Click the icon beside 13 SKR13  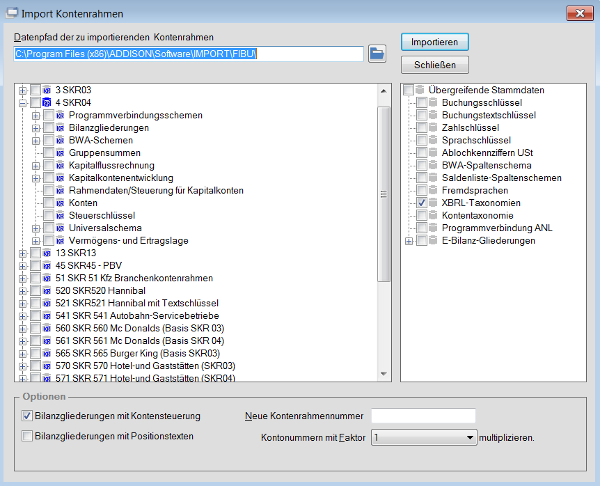[47, 253]
